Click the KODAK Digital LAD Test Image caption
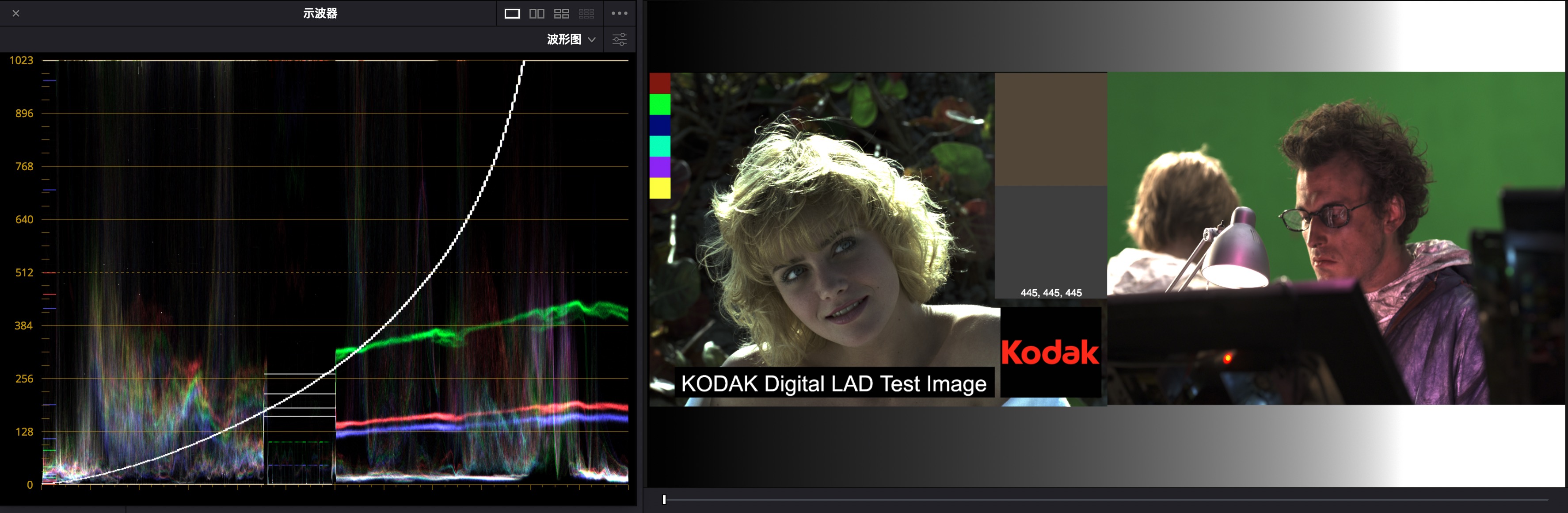 [x=833, y=384]
